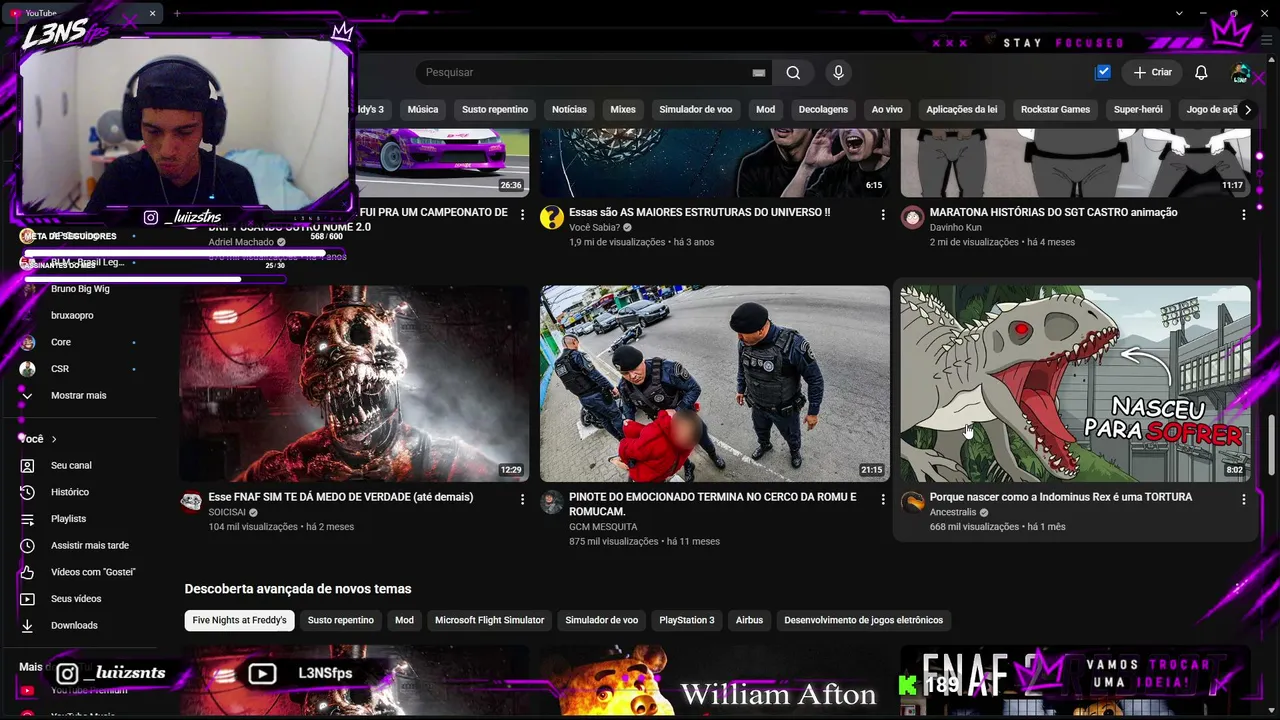
Task: Open Seus vídeos in the sidebar
Action: pos(76,599)
